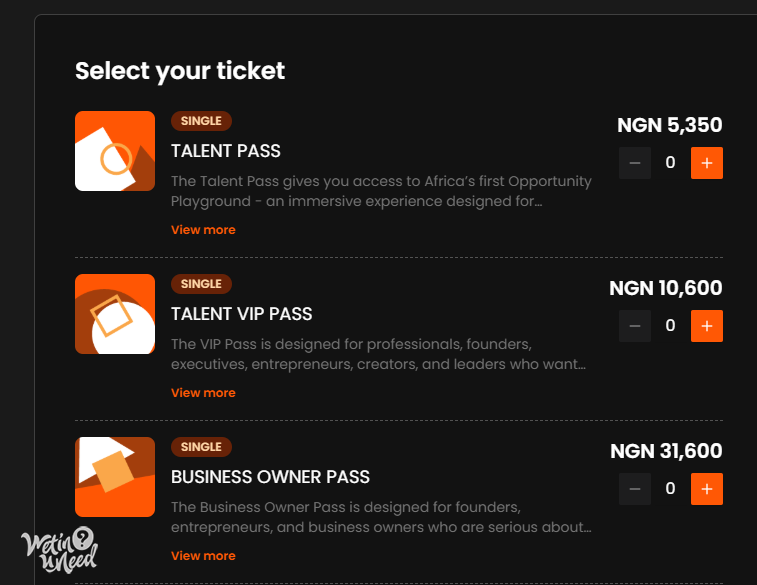Click the Talent Pass ticket thumbnail

coord(115,151)
